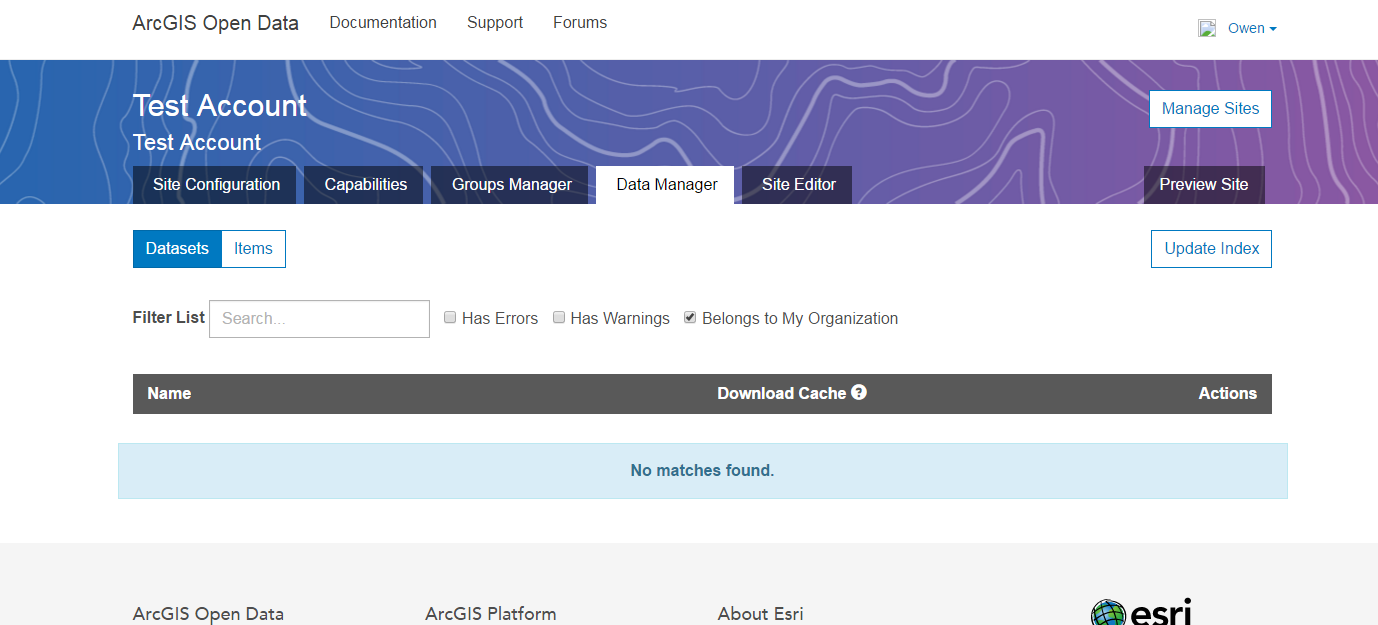Enable the Has Errors checkbox
This screenshot has width=1378, height=625.
coord(450,317)
